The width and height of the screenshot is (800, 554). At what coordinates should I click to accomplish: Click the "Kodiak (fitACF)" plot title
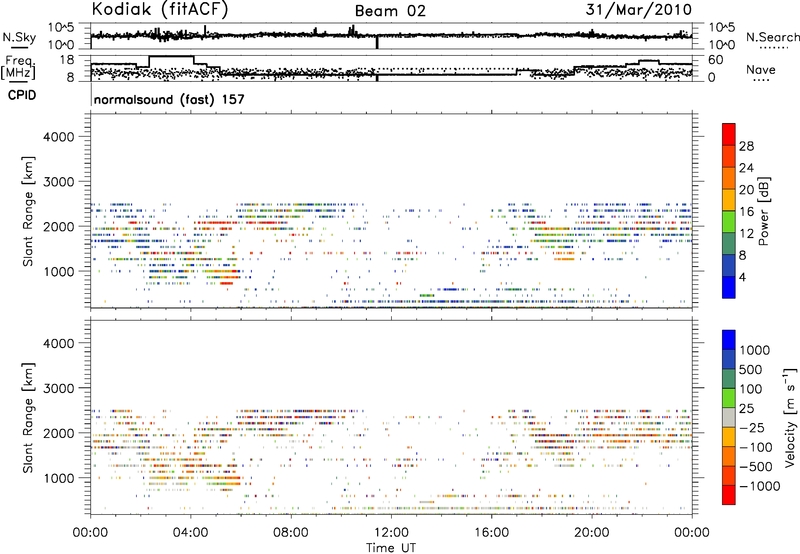[x=160, y=10]
